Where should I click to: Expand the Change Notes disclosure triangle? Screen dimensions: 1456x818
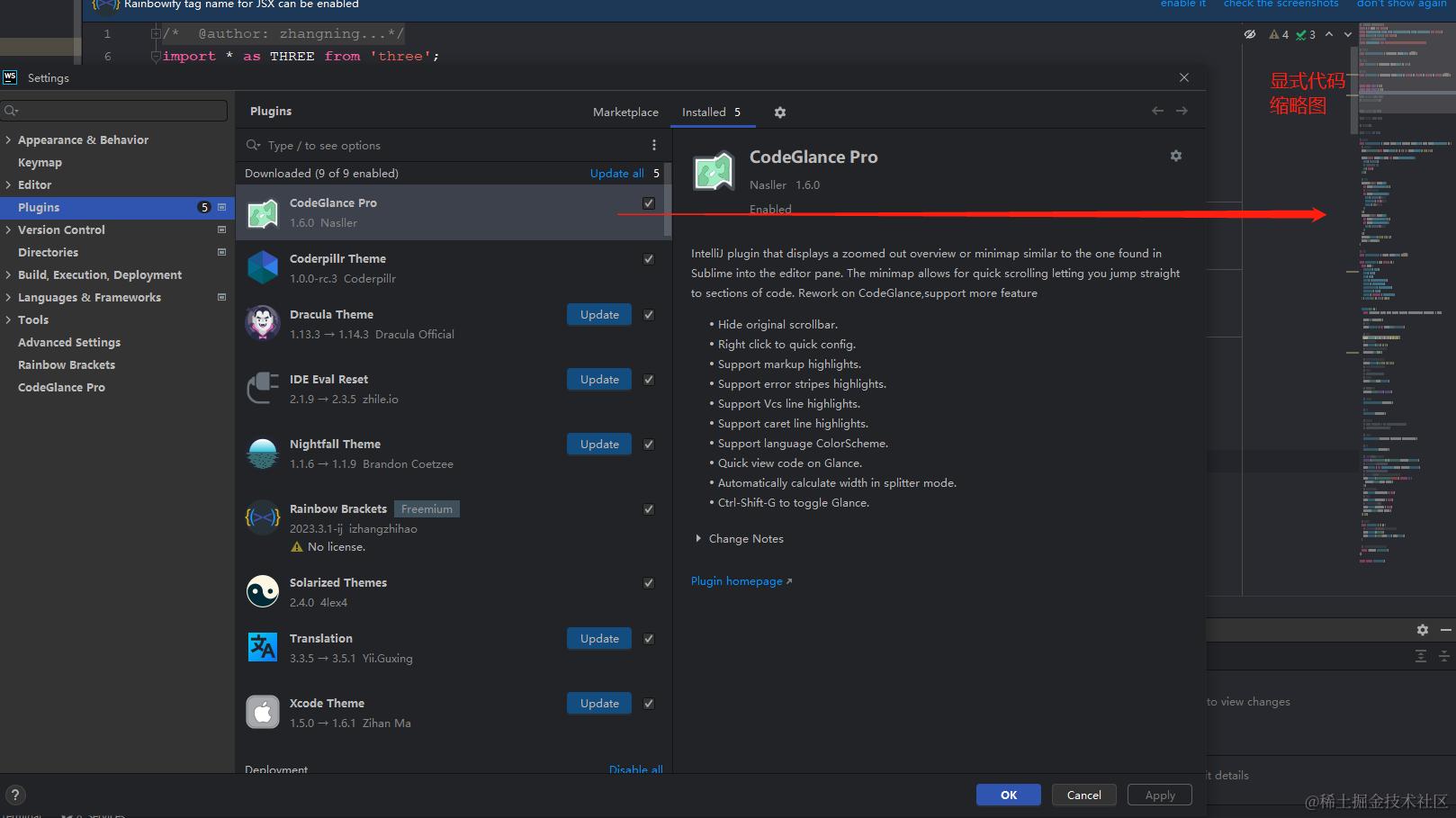coord(697,538)
